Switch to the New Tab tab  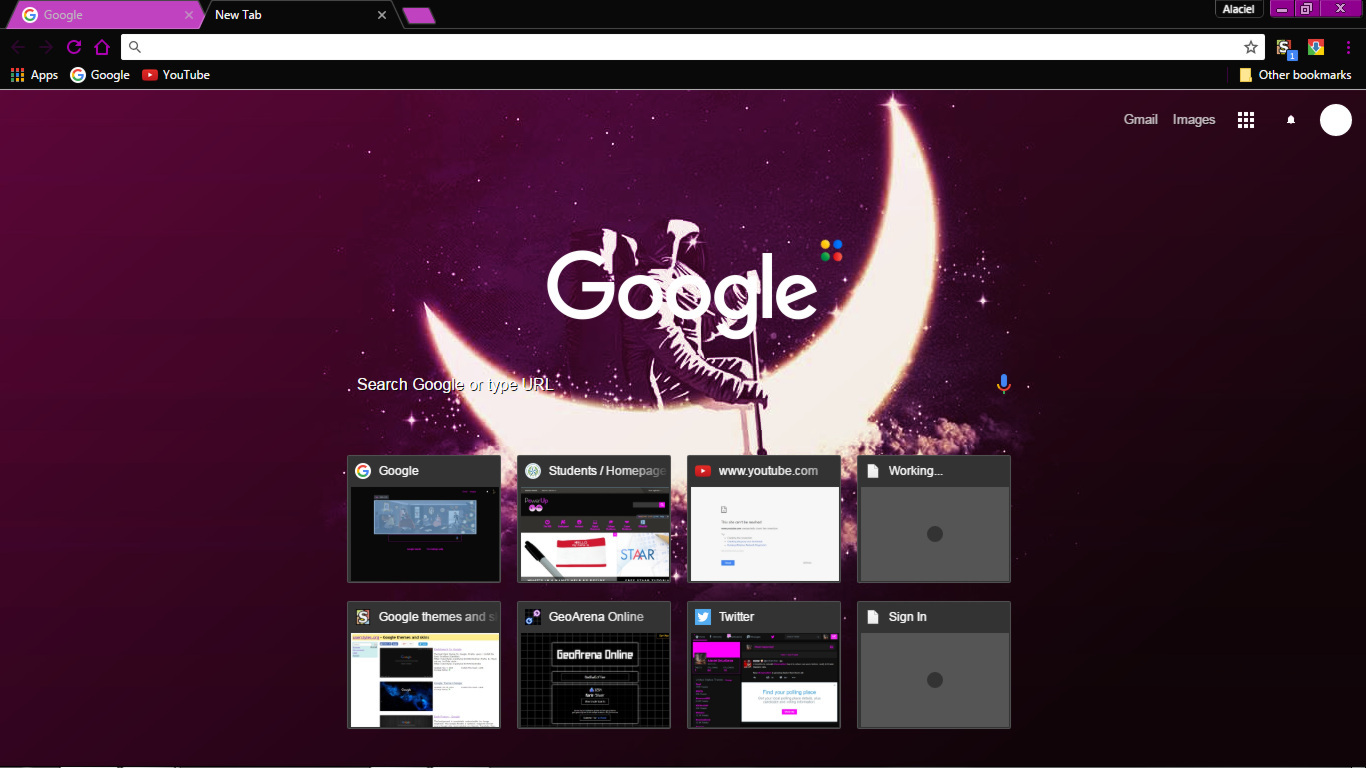pyautogui.click(x=297, y=15)
